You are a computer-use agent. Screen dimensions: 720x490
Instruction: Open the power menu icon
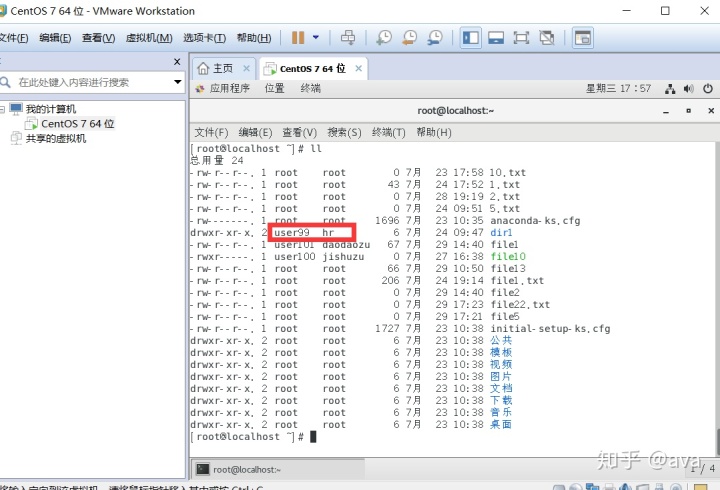(x=708, y=89)
